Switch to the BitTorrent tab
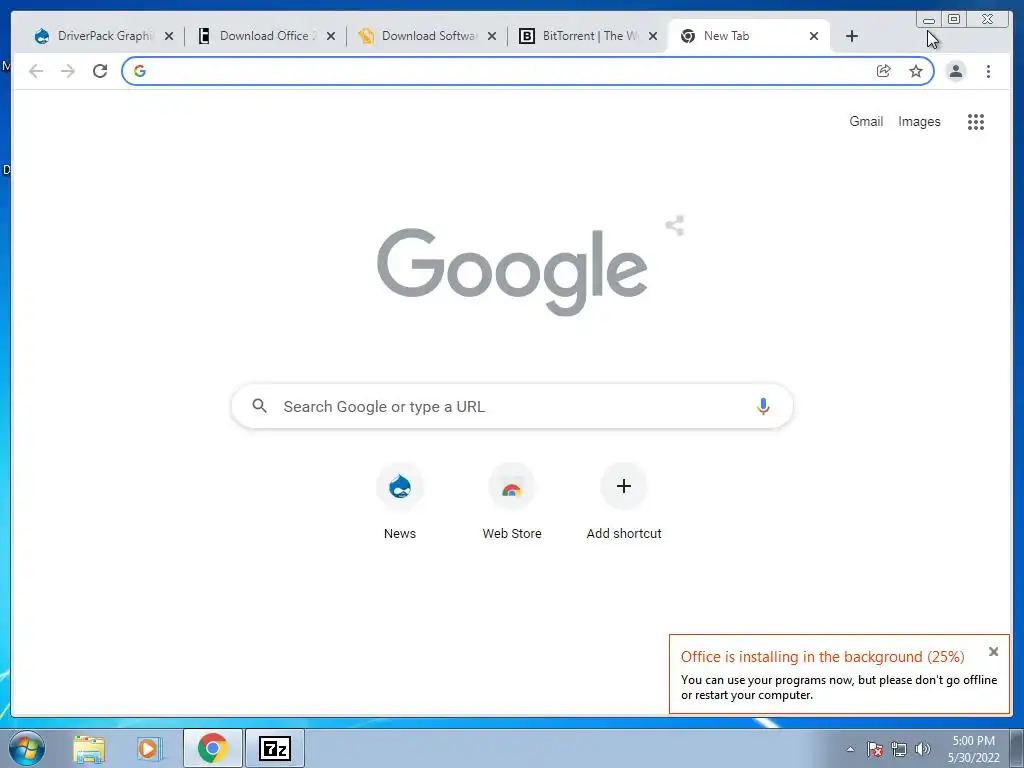The image size is (1024, 768). (588, 36)
